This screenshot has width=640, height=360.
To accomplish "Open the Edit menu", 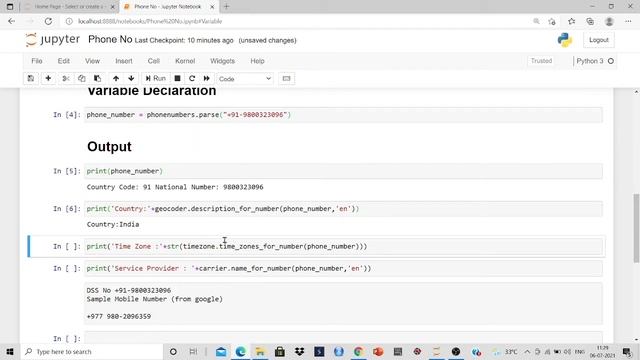I will point(63,61).
